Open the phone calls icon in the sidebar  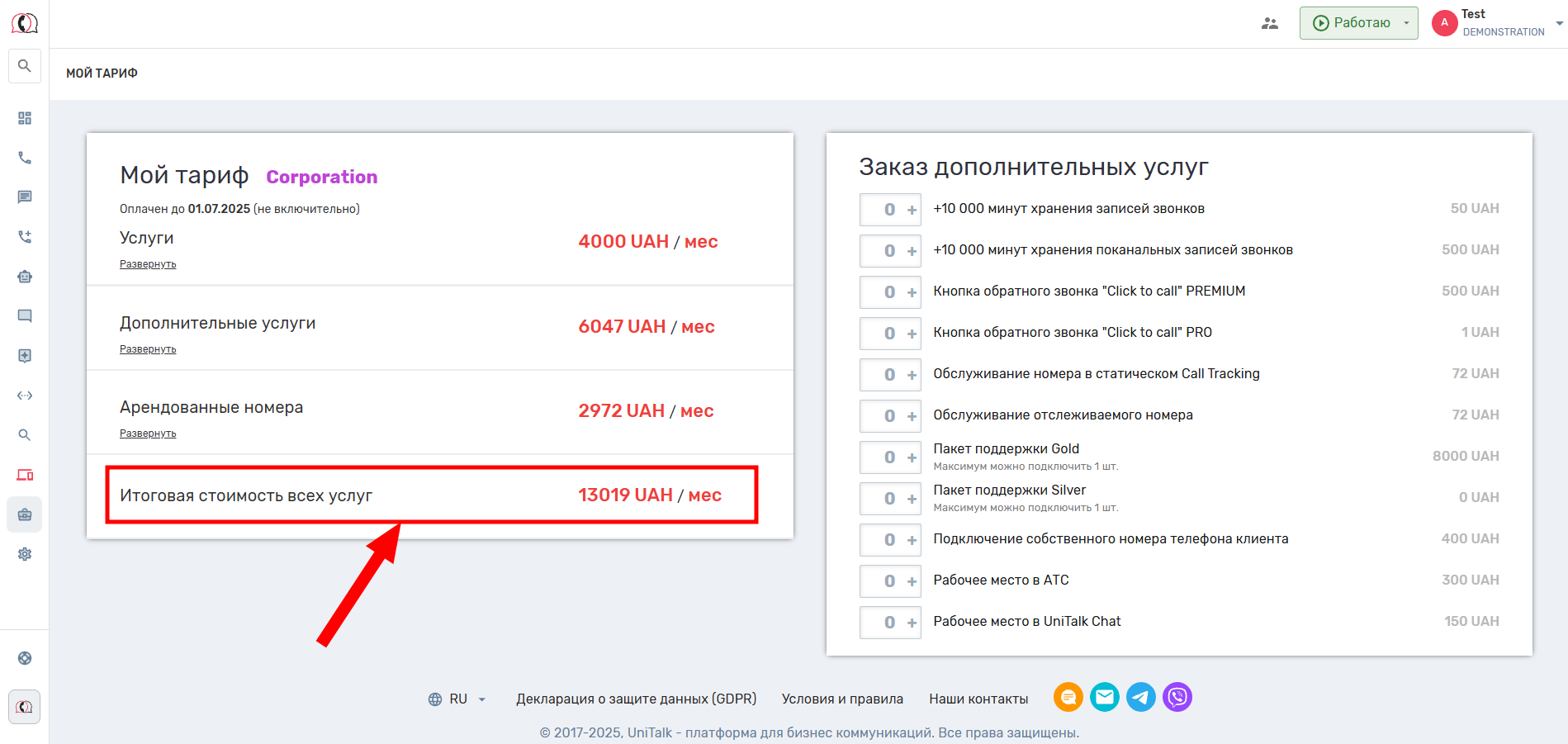tap(25, 158)
